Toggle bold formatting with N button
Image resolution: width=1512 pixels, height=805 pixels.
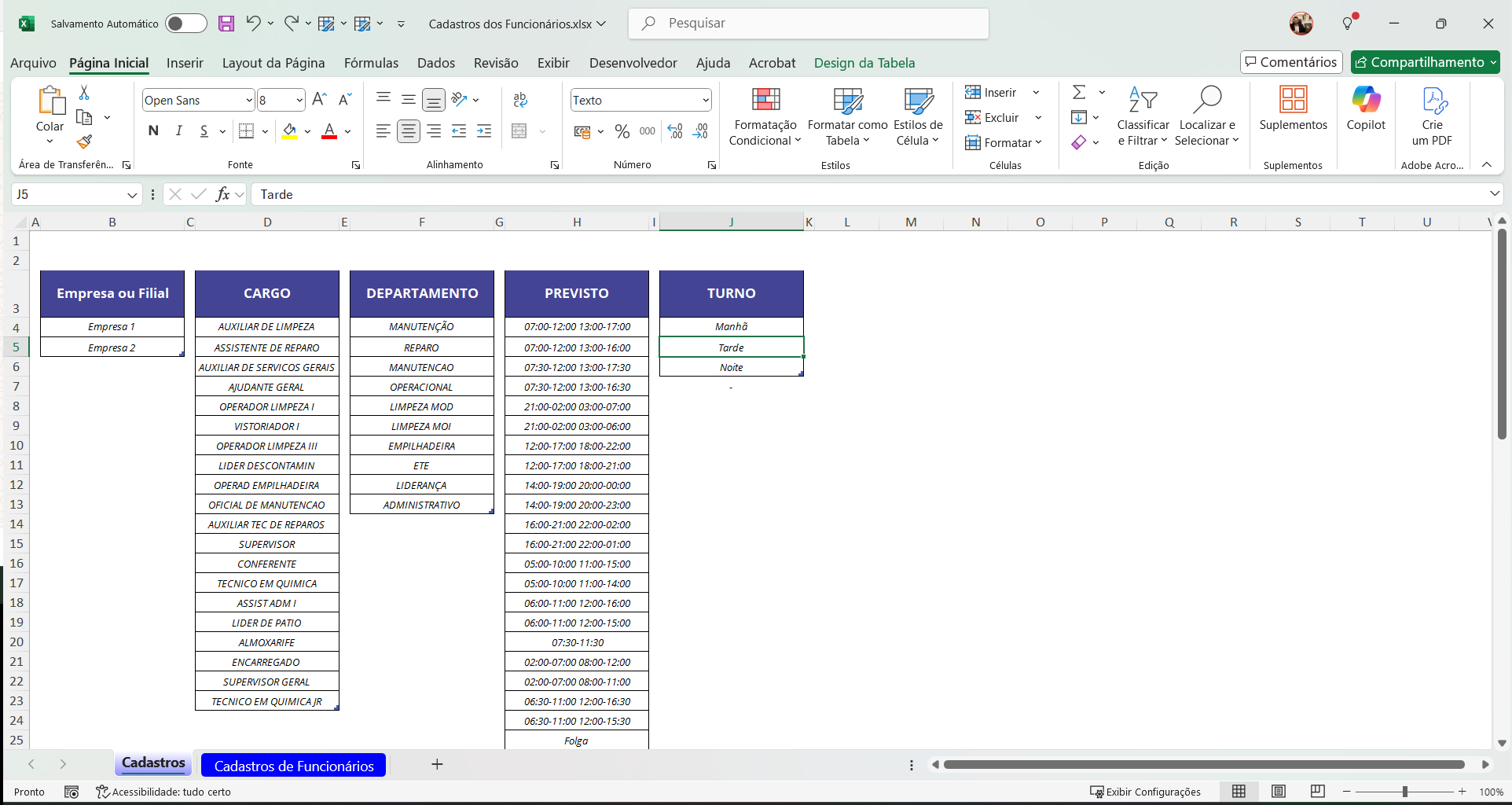pos(153,131)
